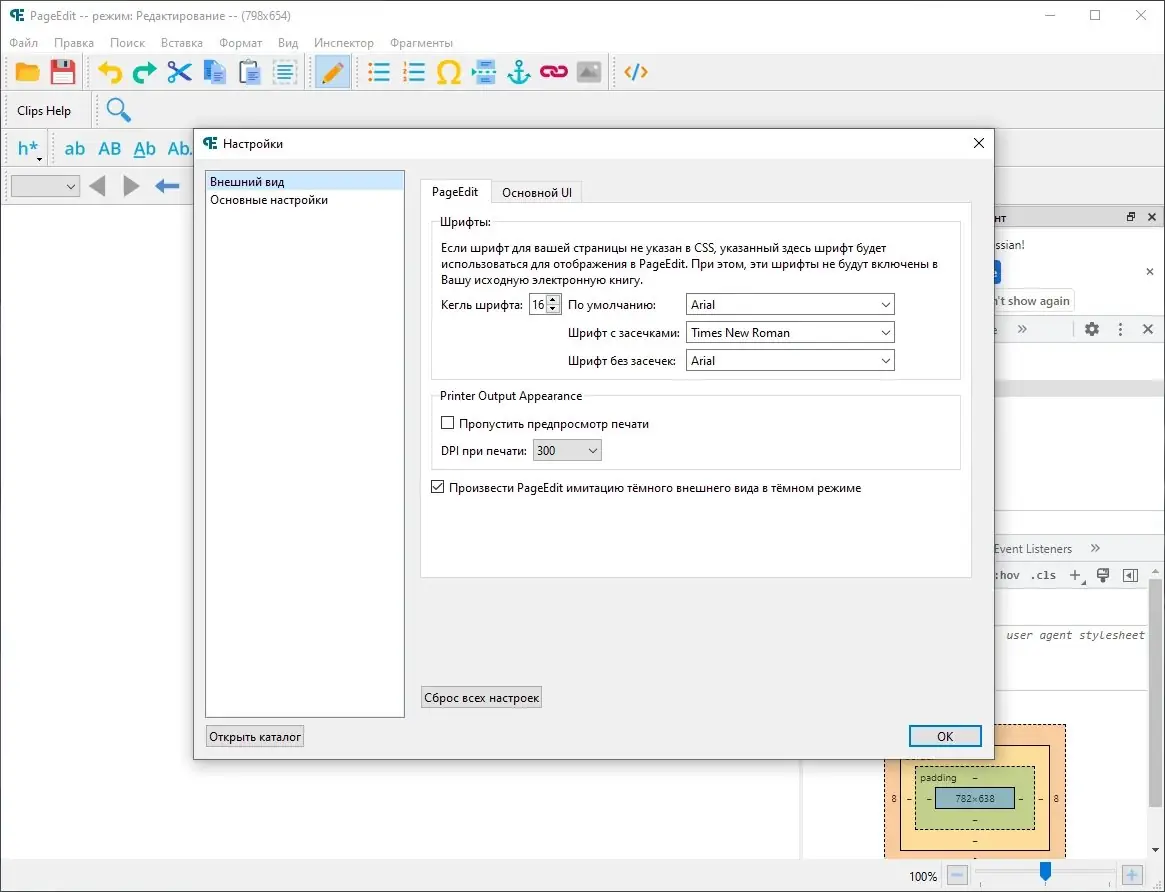This screenshot has height=892, width=1165.
Task: Click 'Открыть каталог' button
Action: click(x=255, y=737)
